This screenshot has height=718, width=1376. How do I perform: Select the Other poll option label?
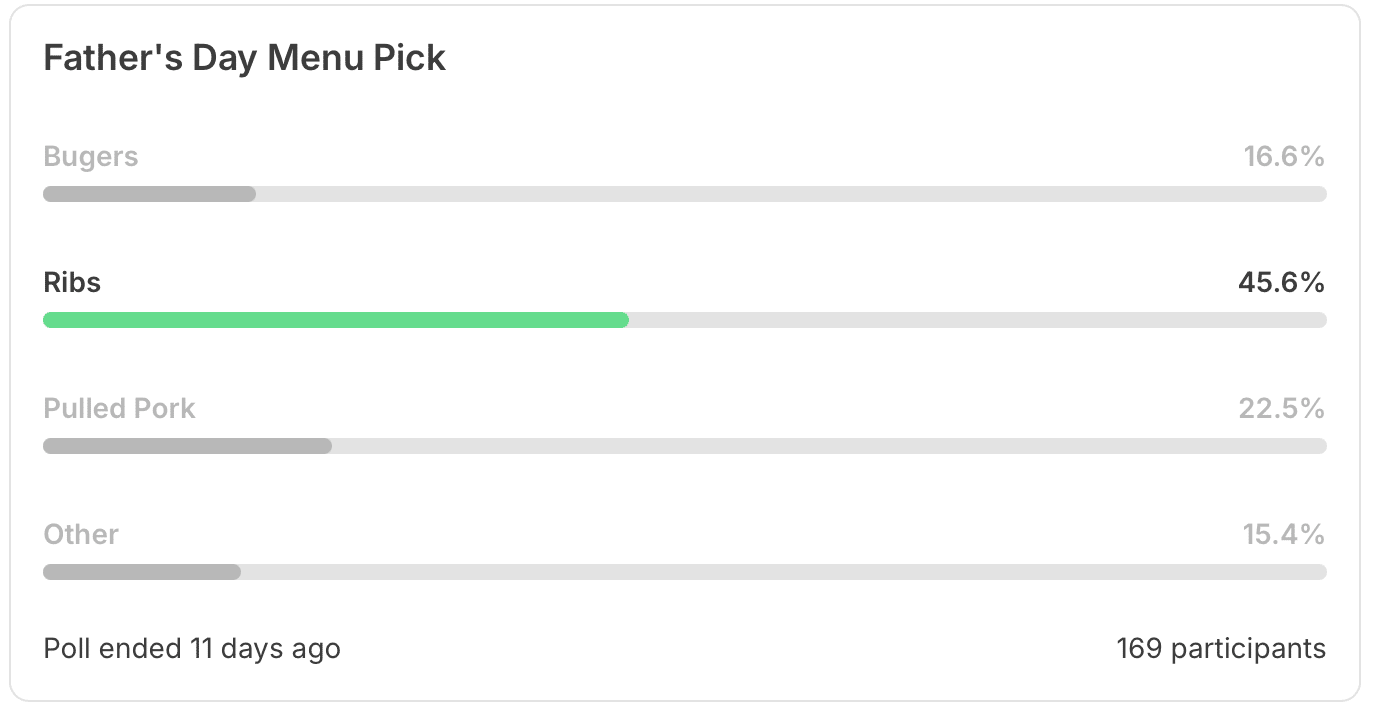tap(81, 535)
